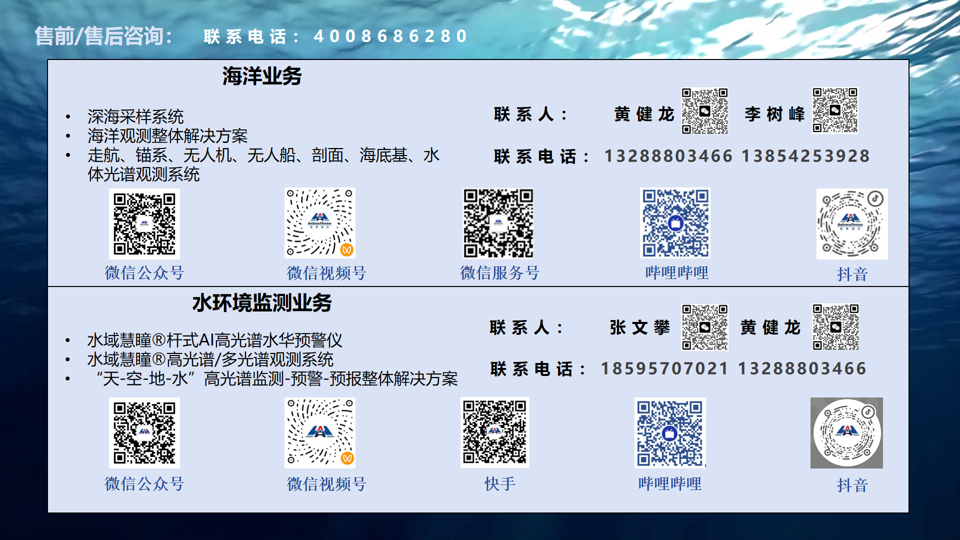This screenshot has height=540, width=960.
Task: Click the 抖音 label under 海洋业务
Action: (852, 274)
